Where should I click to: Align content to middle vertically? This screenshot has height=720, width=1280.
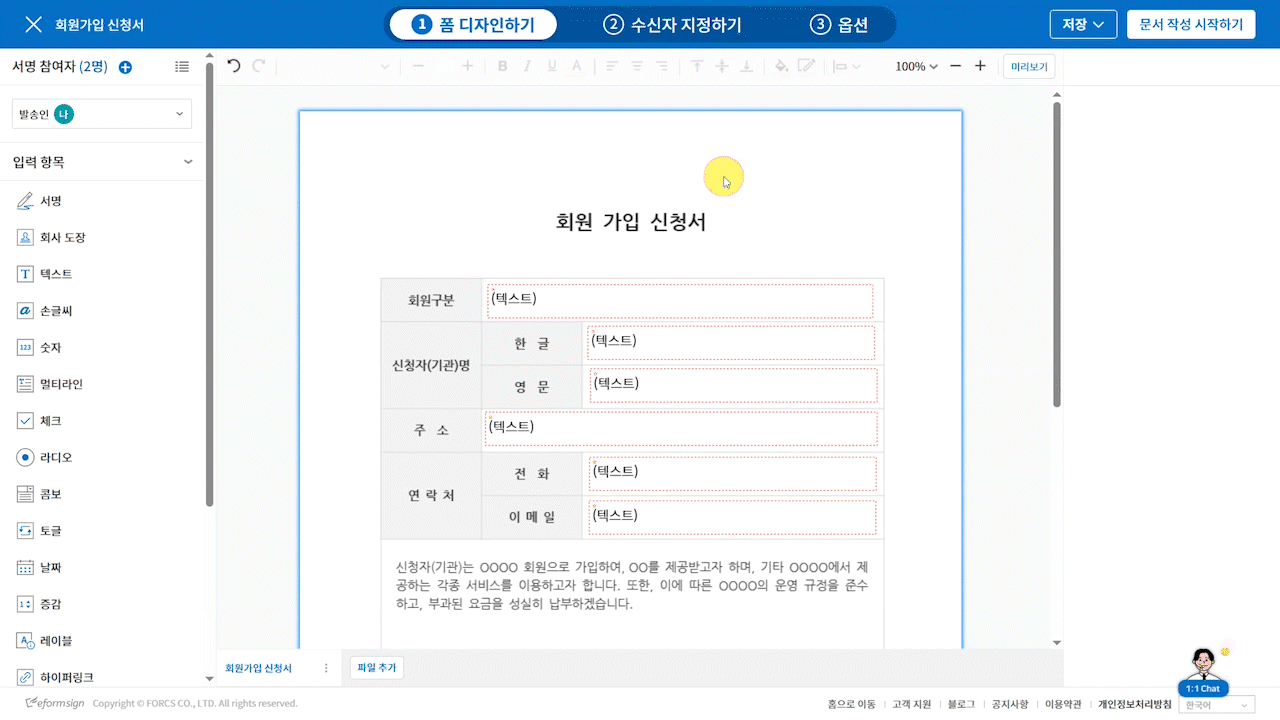(x=721, y=67)
